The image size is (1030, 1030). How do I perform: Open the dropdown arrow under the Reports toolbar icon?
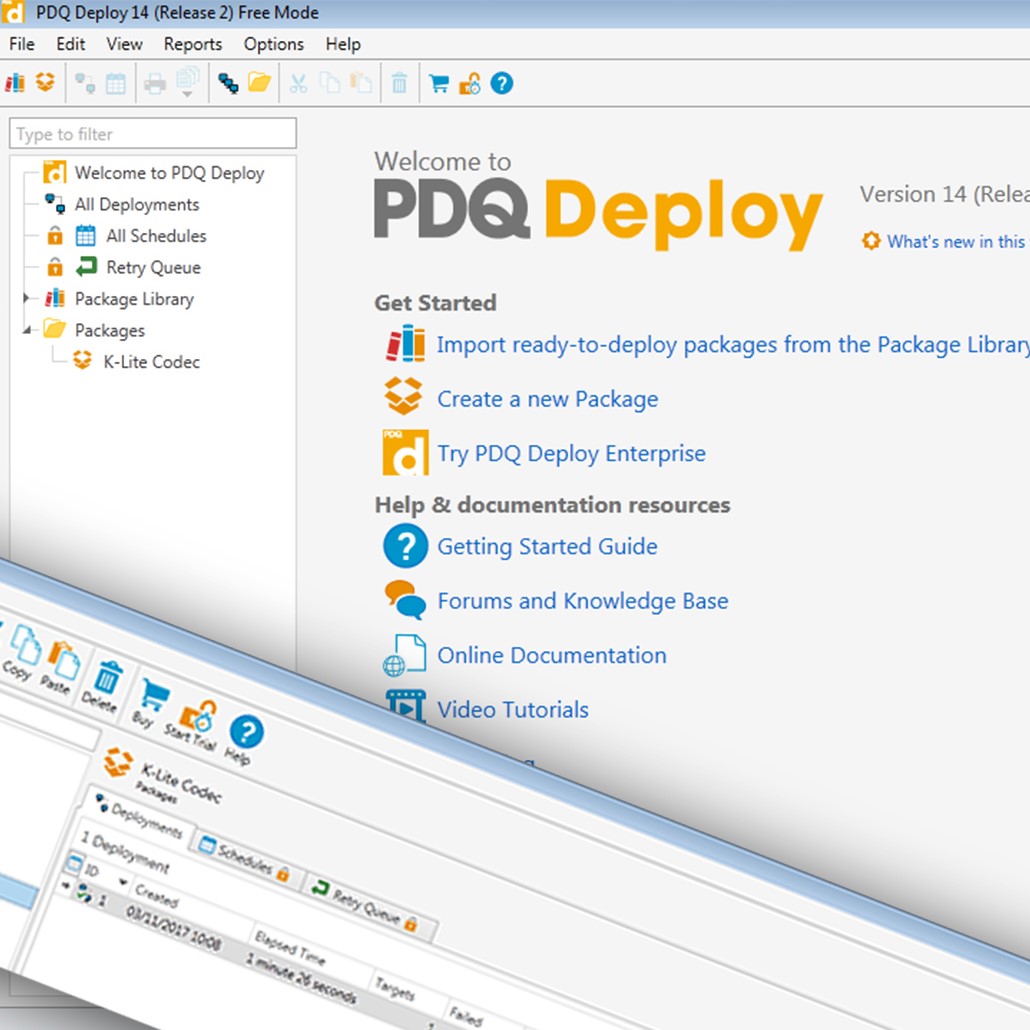[x=187, y=95]
